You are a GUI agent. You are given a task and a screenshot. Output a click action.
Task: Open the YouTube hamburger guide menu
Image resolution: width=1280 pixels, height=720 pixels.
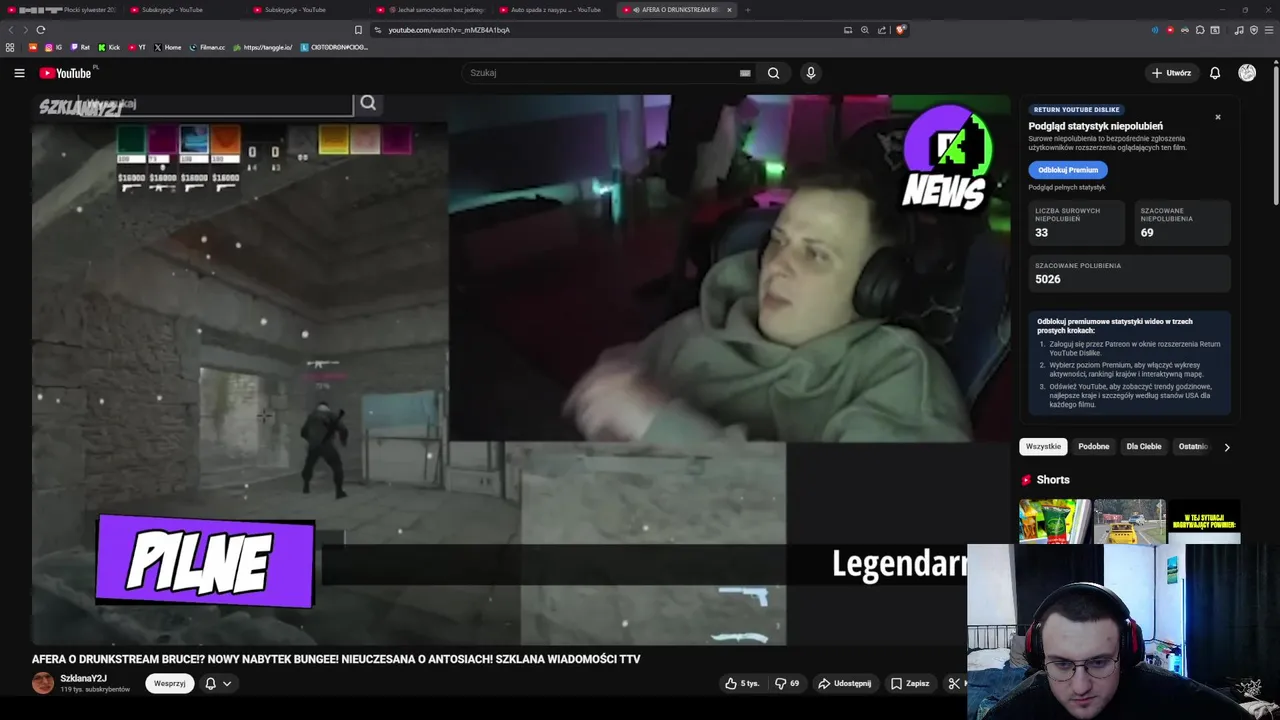19,73
